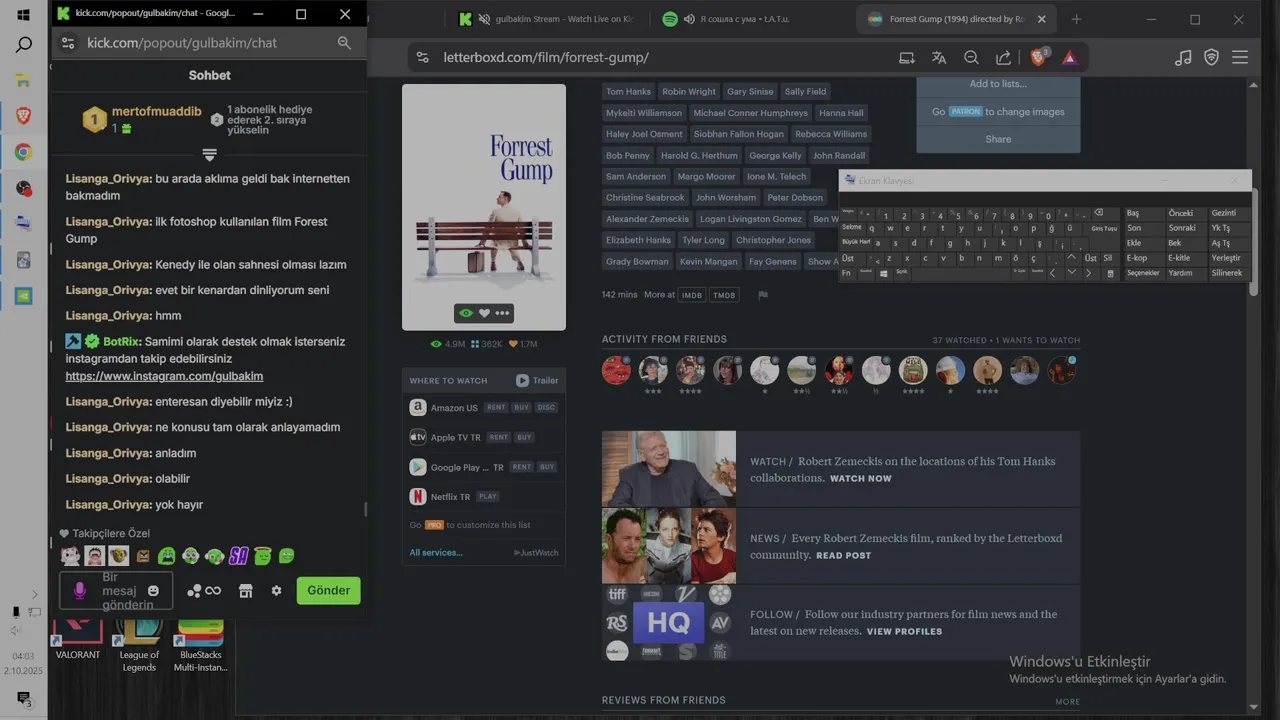The height and width of the screenshot is (720, 1280).
Task: Open the Brave VPN shield icon
Action: [1211, 58]
